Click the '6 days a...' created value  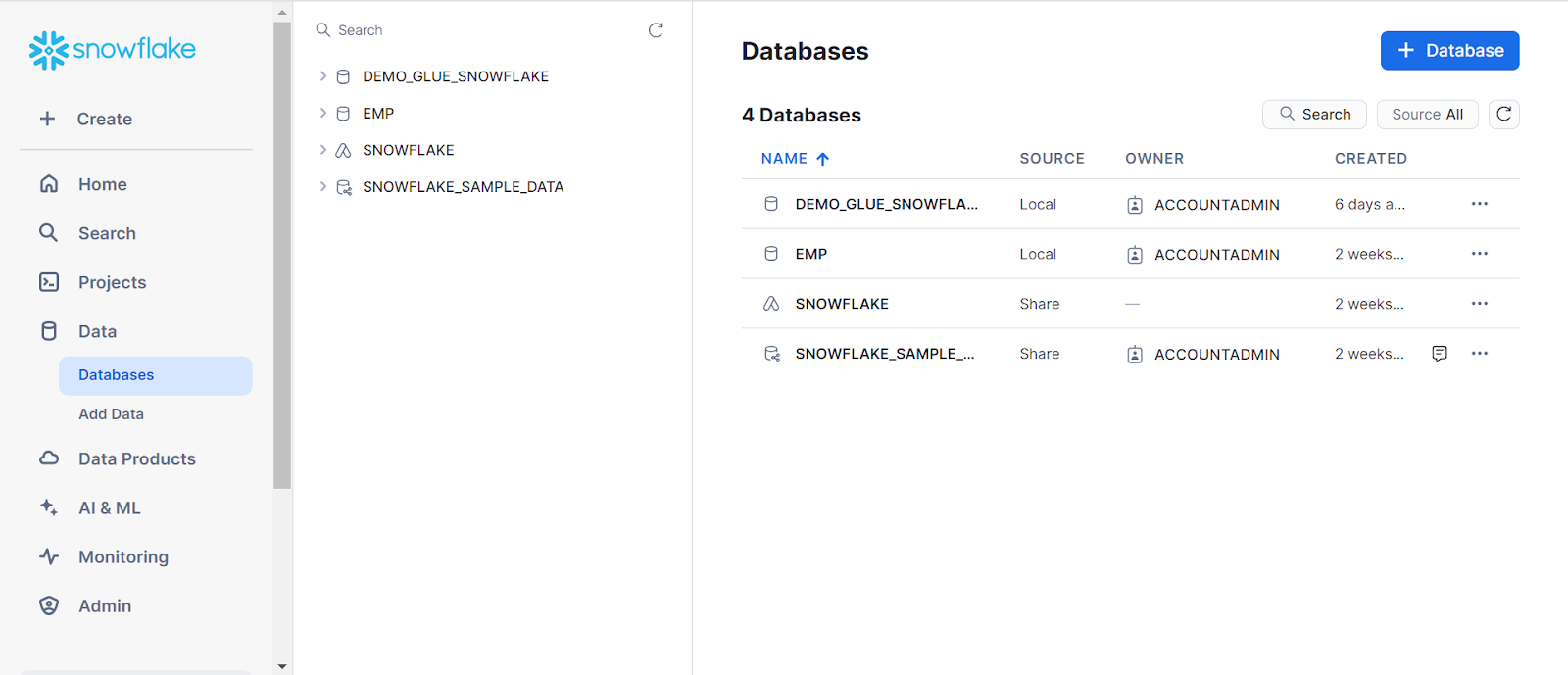point(1369,204)
